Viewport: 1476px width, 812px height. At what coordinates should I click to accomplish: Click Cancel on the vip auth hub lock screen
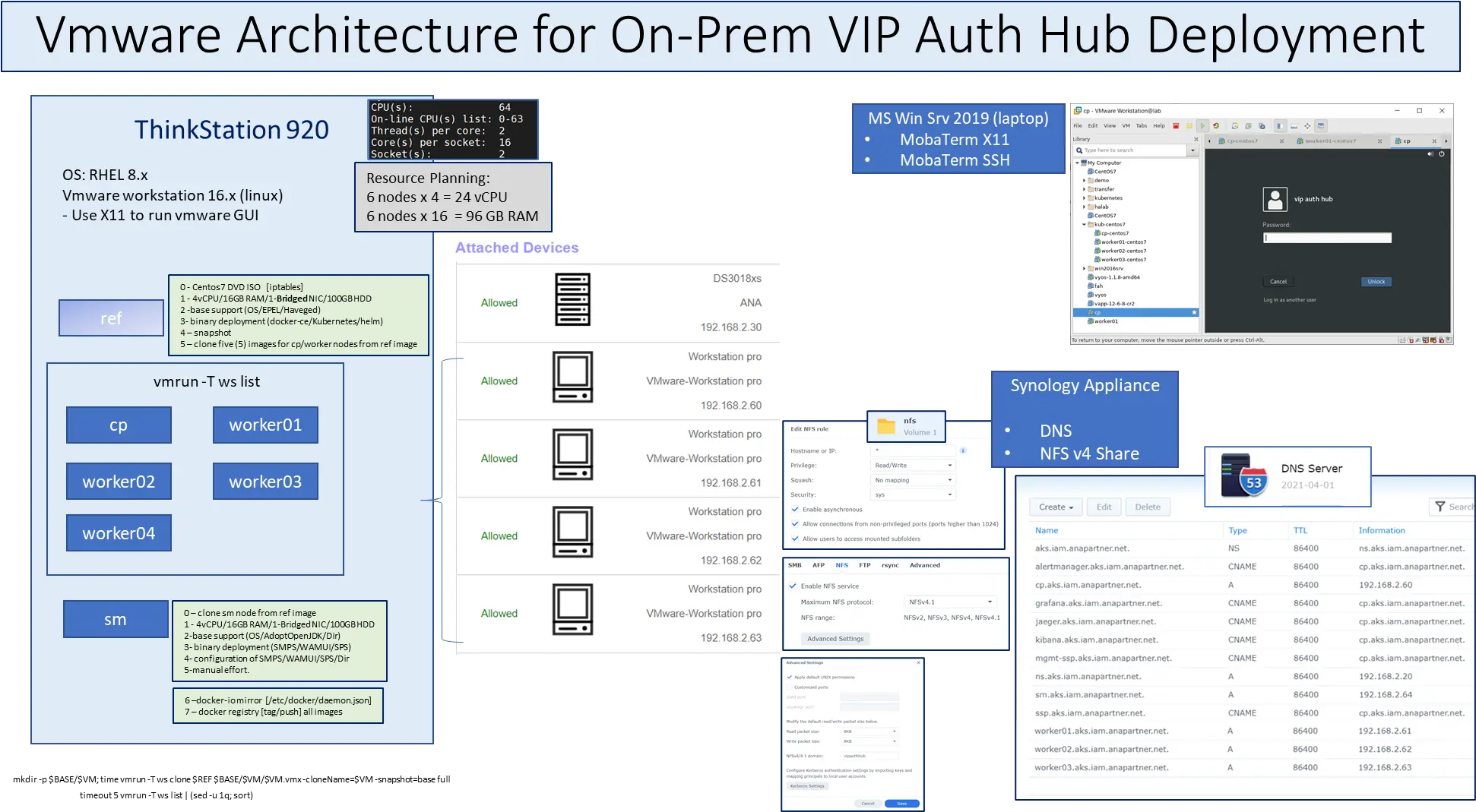1278,282
